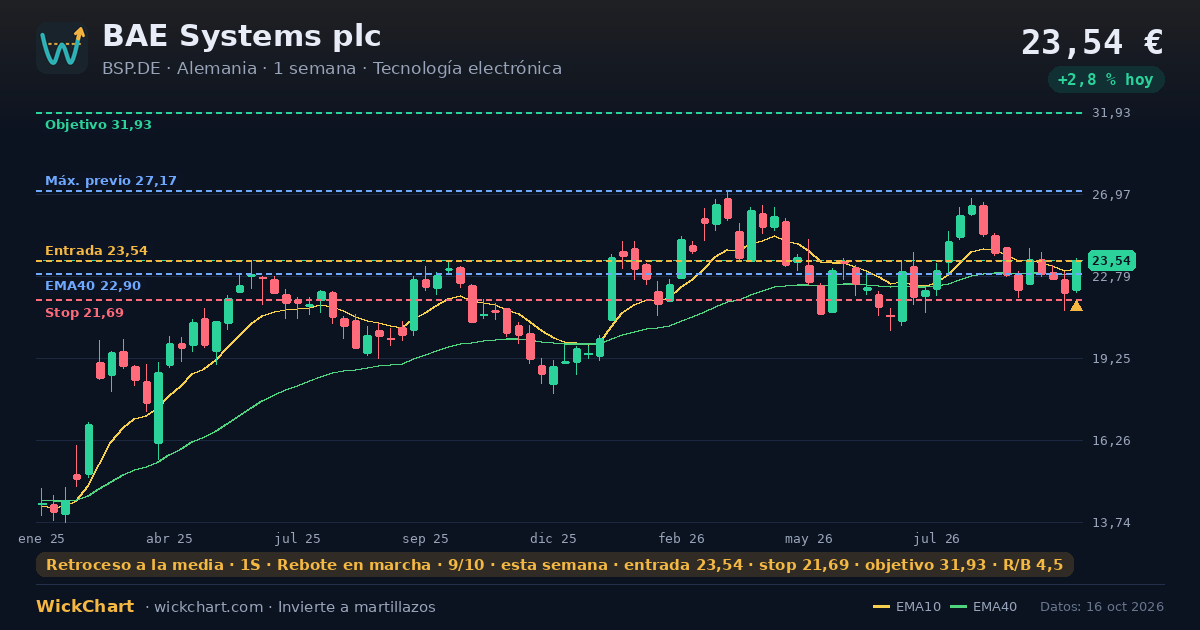This screenshot has height=630, width=1200.
Task: Click the feb 26 axis date label
Action: pos(682,539)
